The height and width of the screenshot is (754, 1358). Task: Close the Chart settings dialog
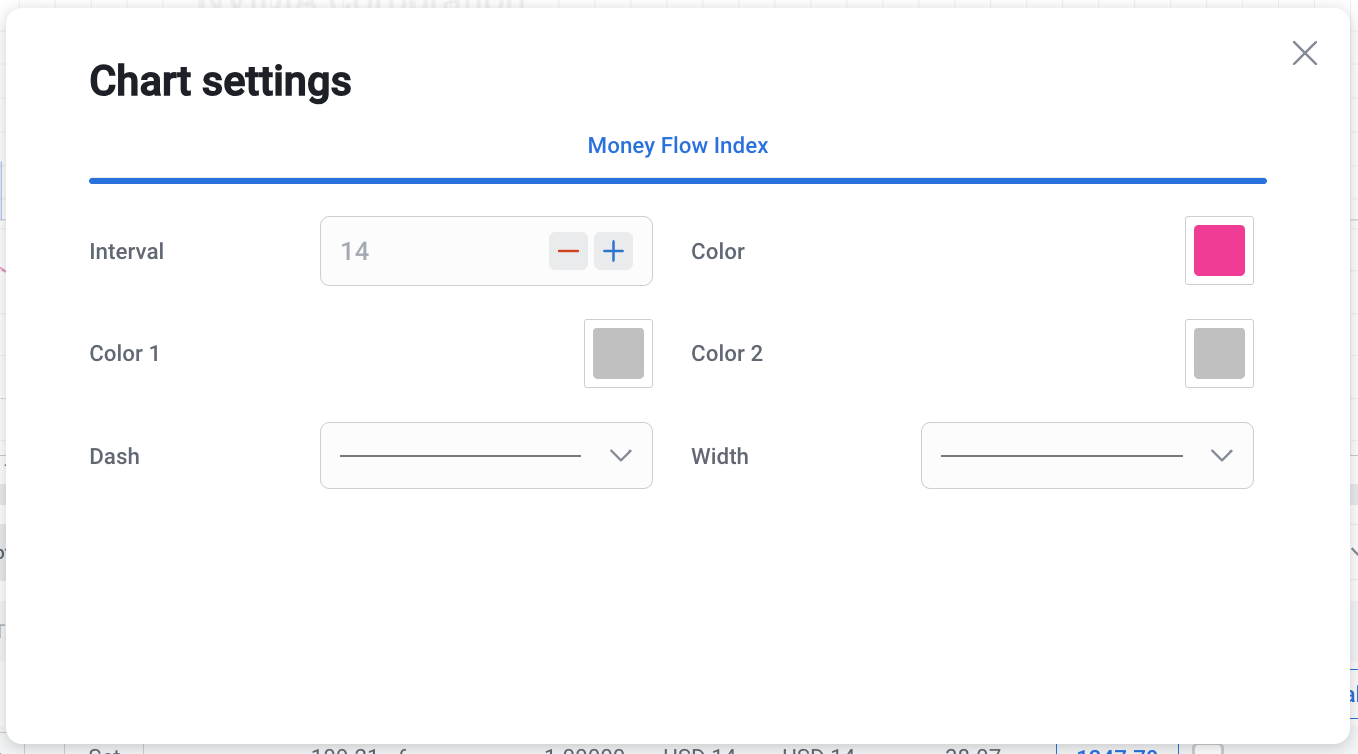tap(1304, 53)
